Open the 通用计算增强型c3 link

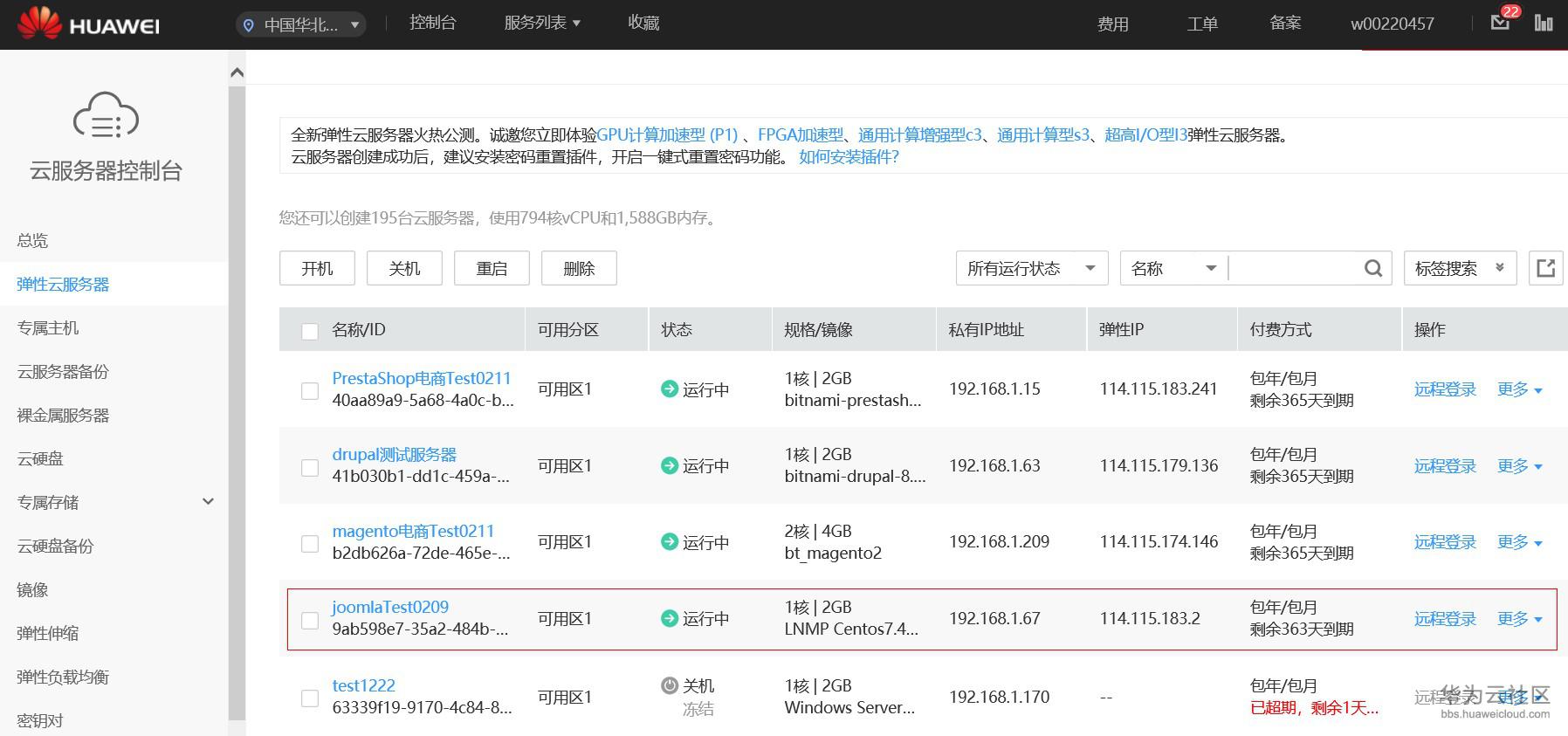pos(920,135)
